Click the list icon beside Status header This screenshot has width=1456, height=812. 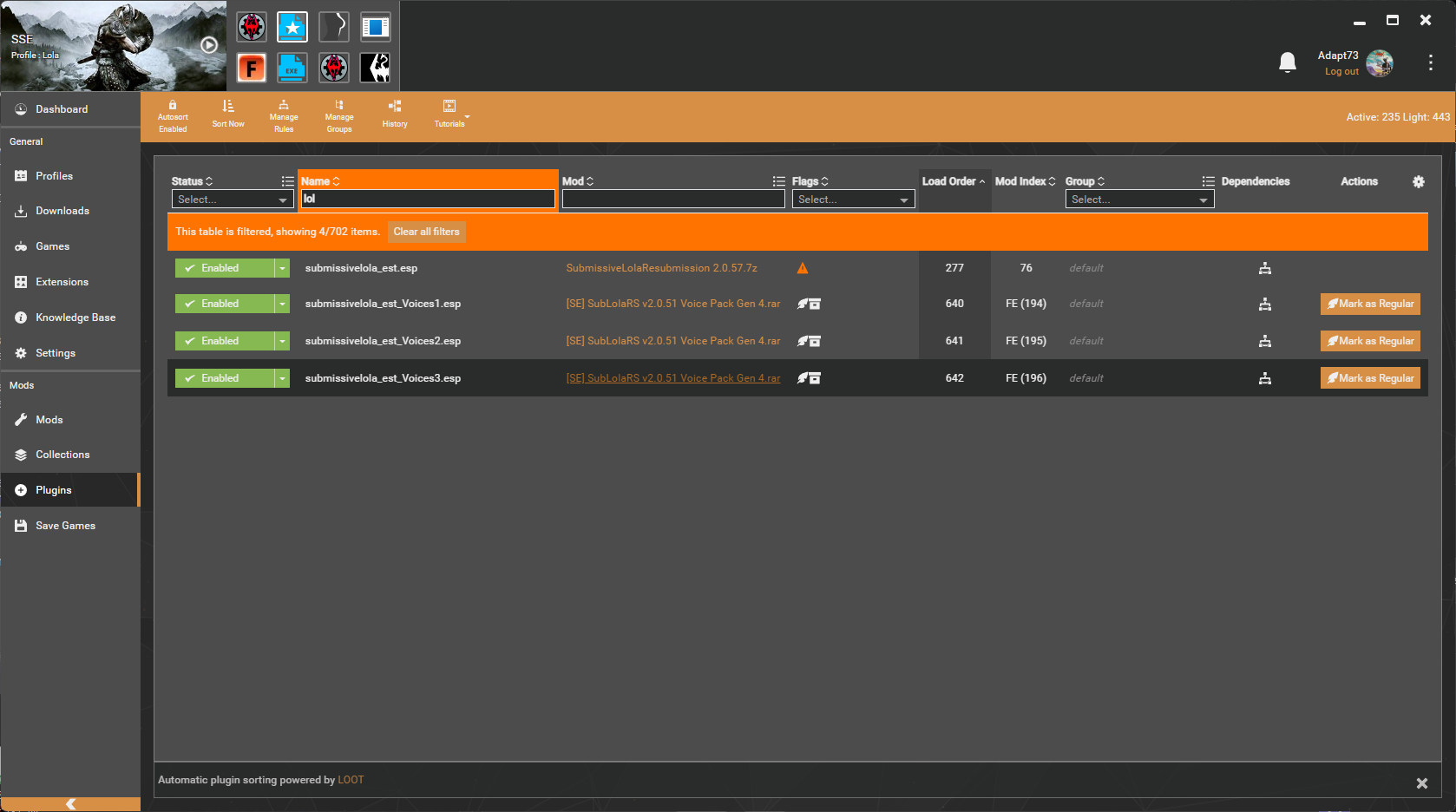(287, 181)
